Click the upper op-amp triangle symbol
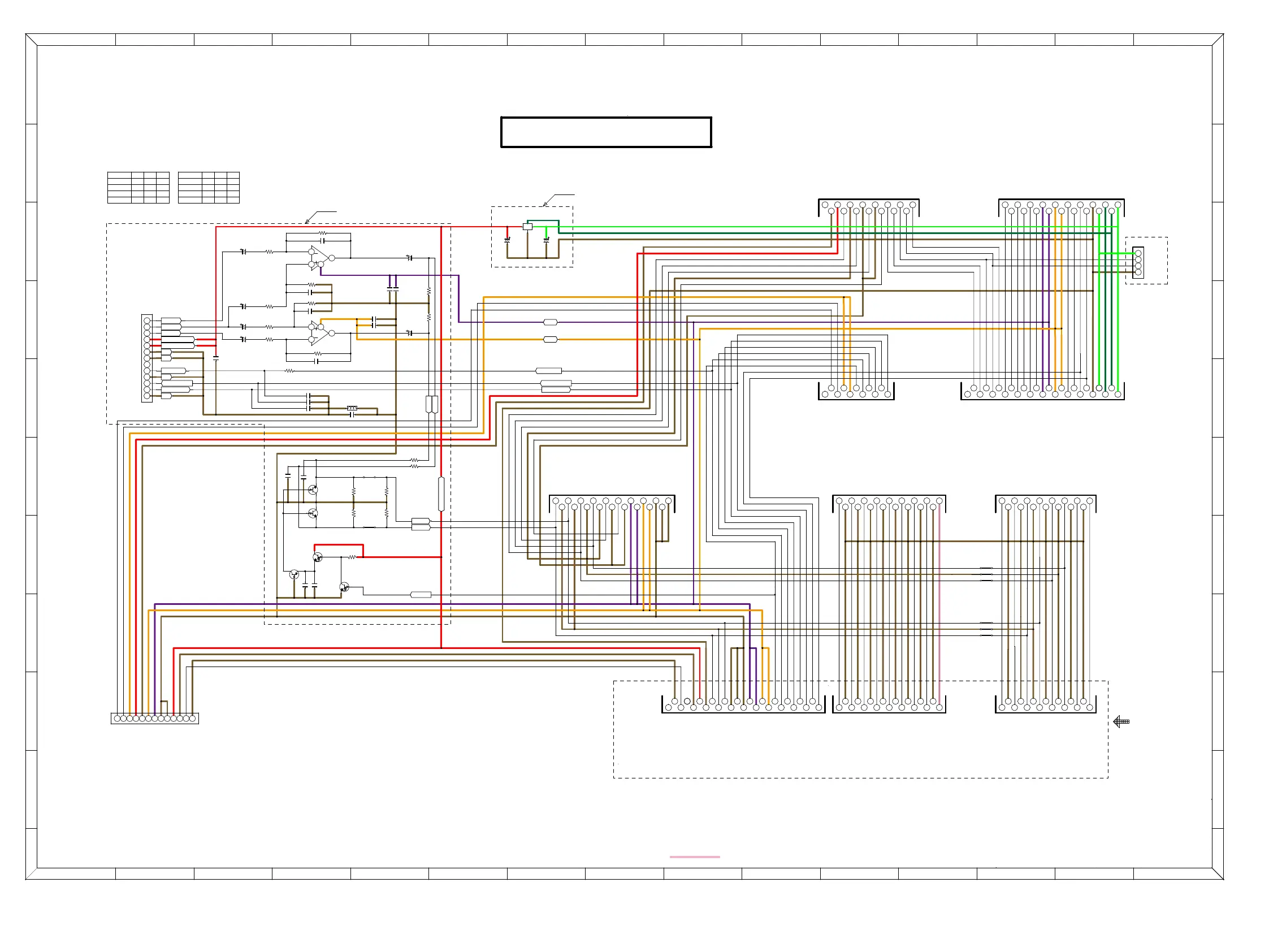Image resolution: width=1282 pixels, height=952 pixels. (319, 258)
